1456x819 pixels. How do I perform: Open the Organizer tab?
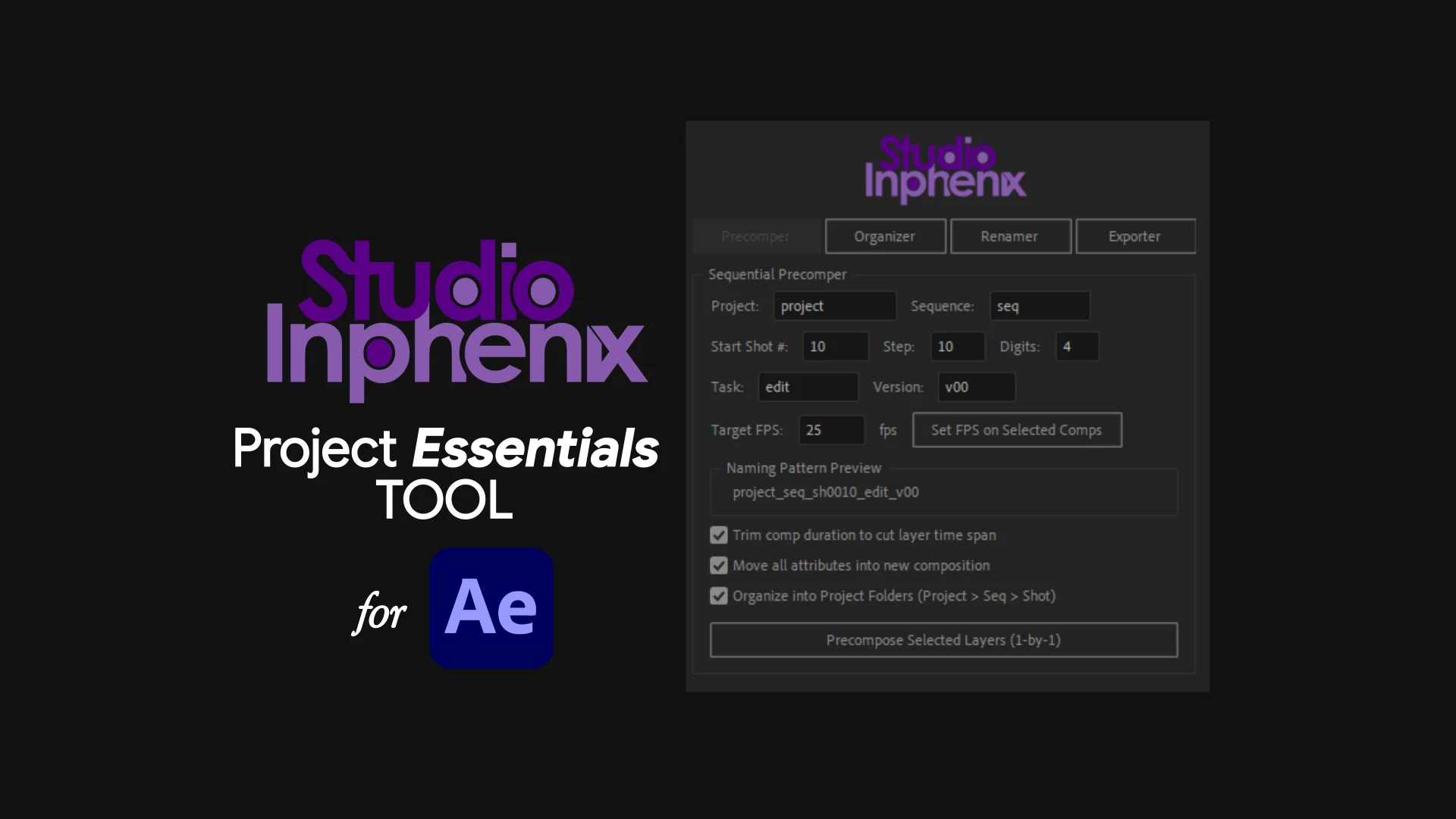click(x=885, y=237)
